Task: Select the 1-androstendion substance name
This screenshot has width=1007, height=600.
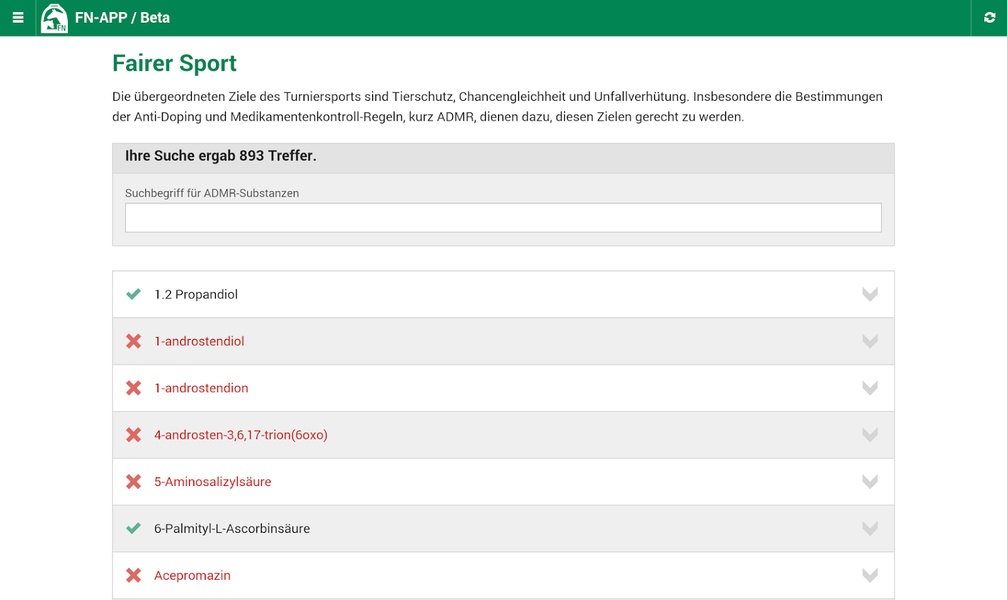Action: pyautogui.click(x=201, y=388)
